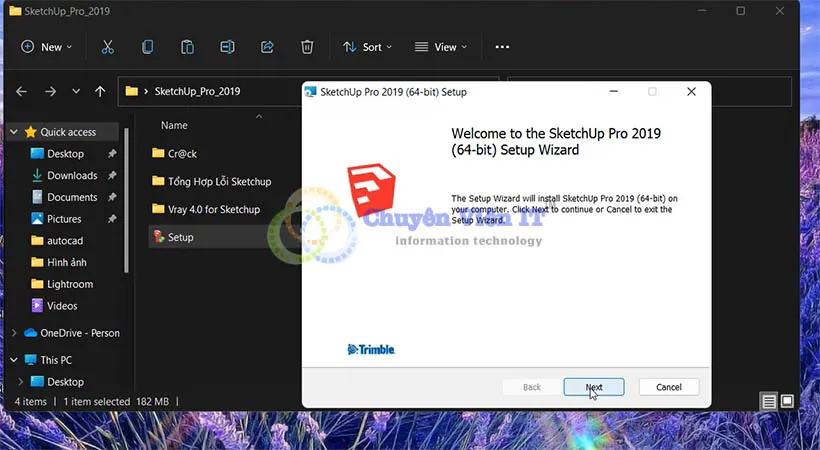Navigate back with the left arrow
Viewport: 820px width, 450px height.
tap(22, 91)
